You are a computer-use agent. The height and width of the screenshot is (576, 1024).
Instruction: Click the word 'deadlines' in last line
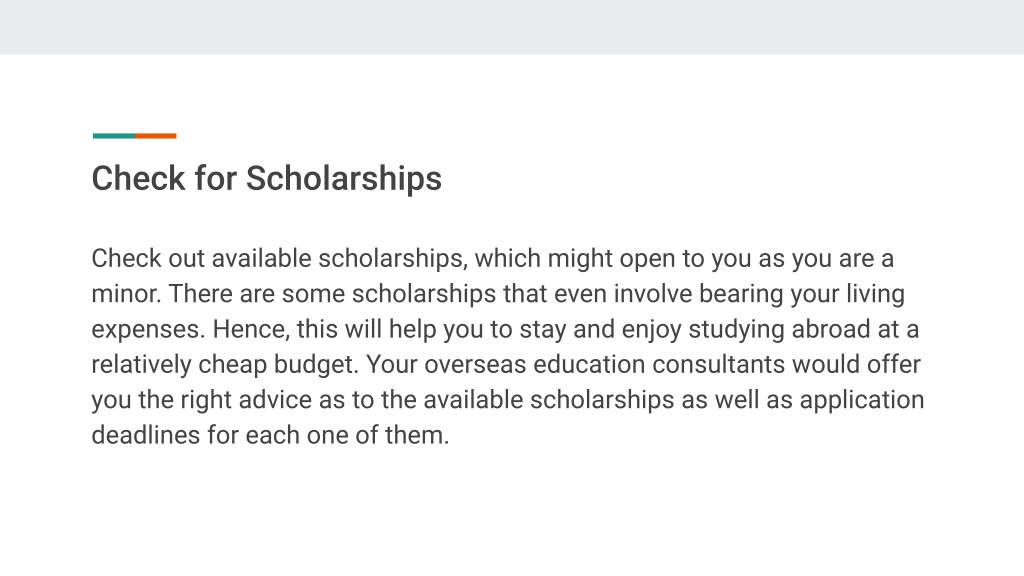coord(146,435)
